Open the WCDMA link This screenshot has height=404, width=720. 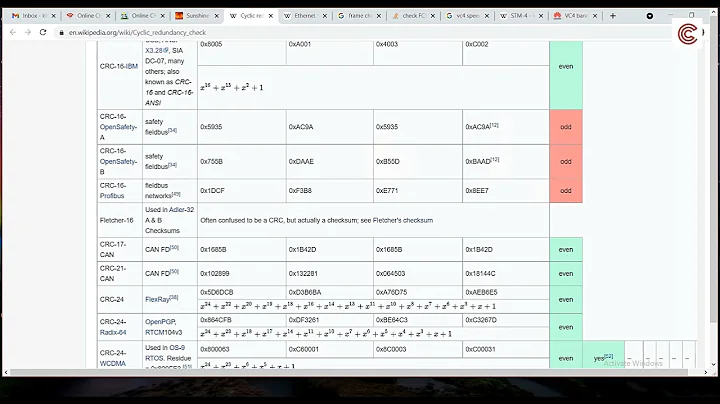tap(112, 363)
